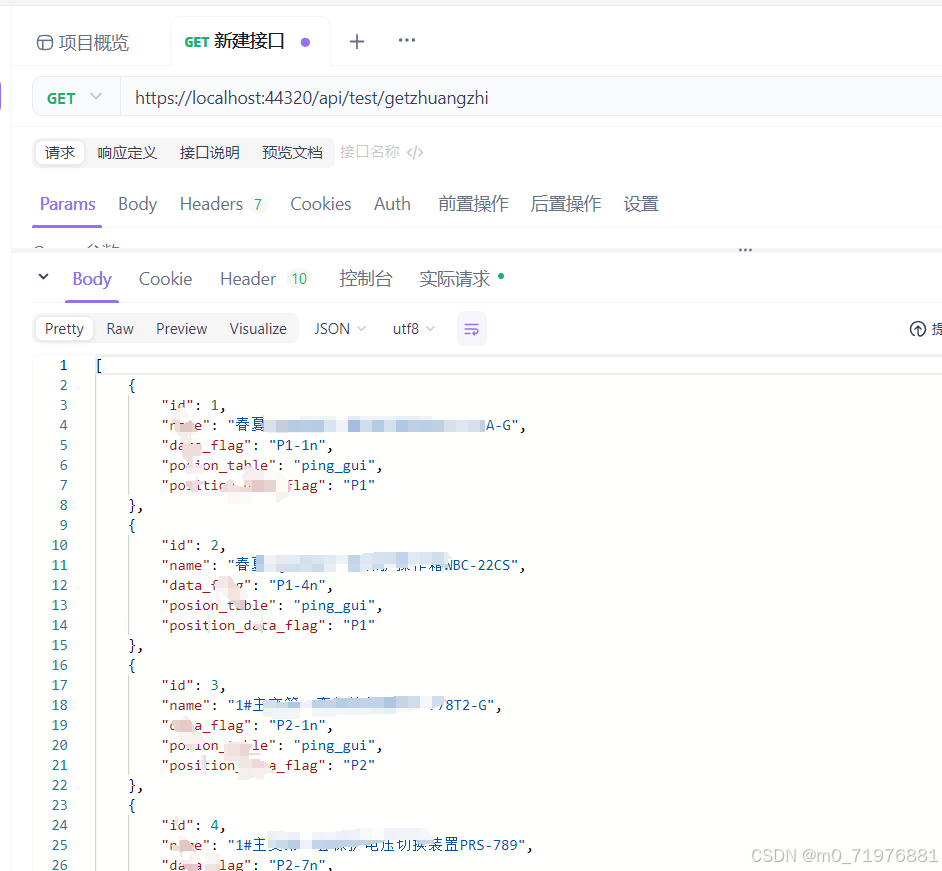The image size is (942, 871).
Task: Click the 项目概览 grid icon
Action: (43, 41)
